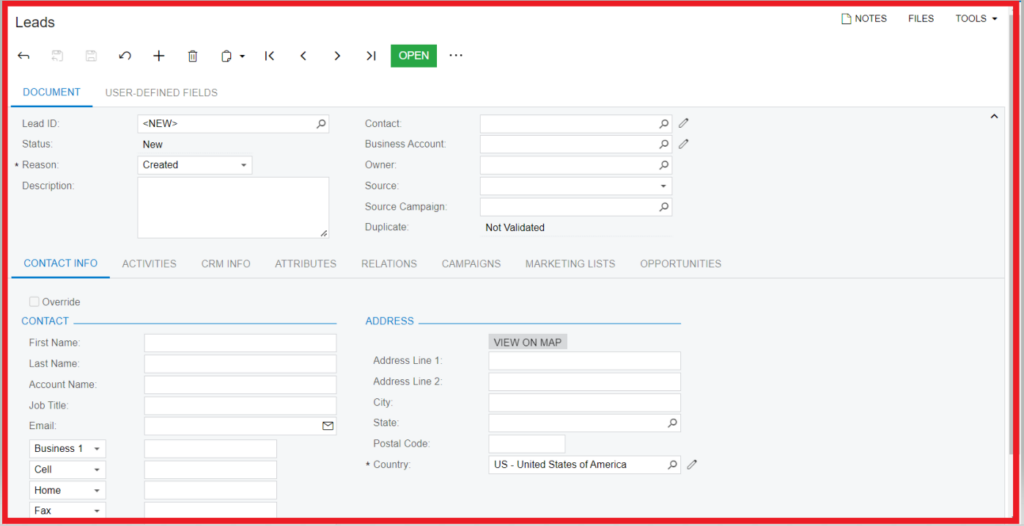Click the back arrow toolbar icon

pos(24,56)
